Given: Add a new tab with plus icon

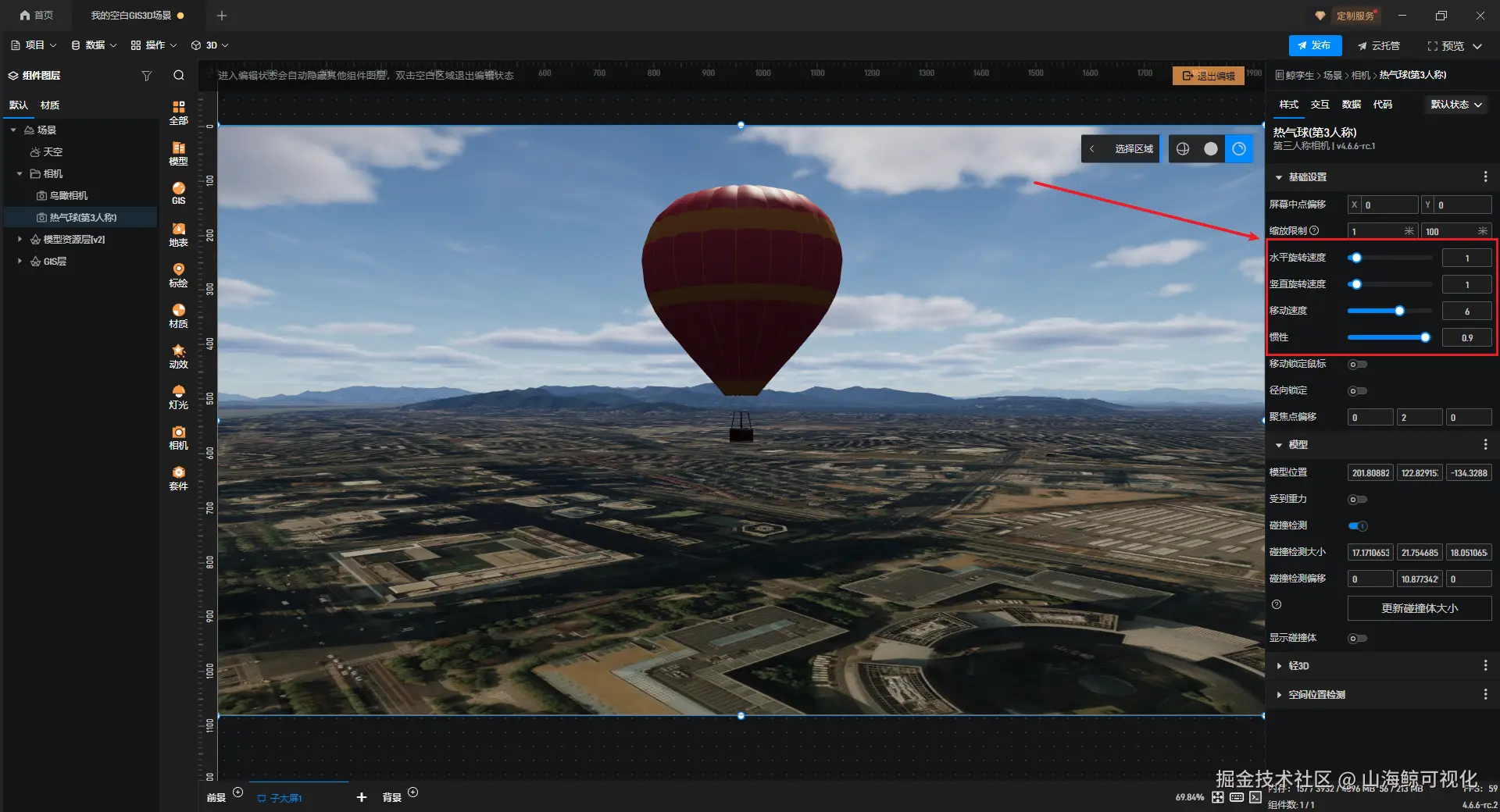Looking at the screenshot, I should coord(222,16).
